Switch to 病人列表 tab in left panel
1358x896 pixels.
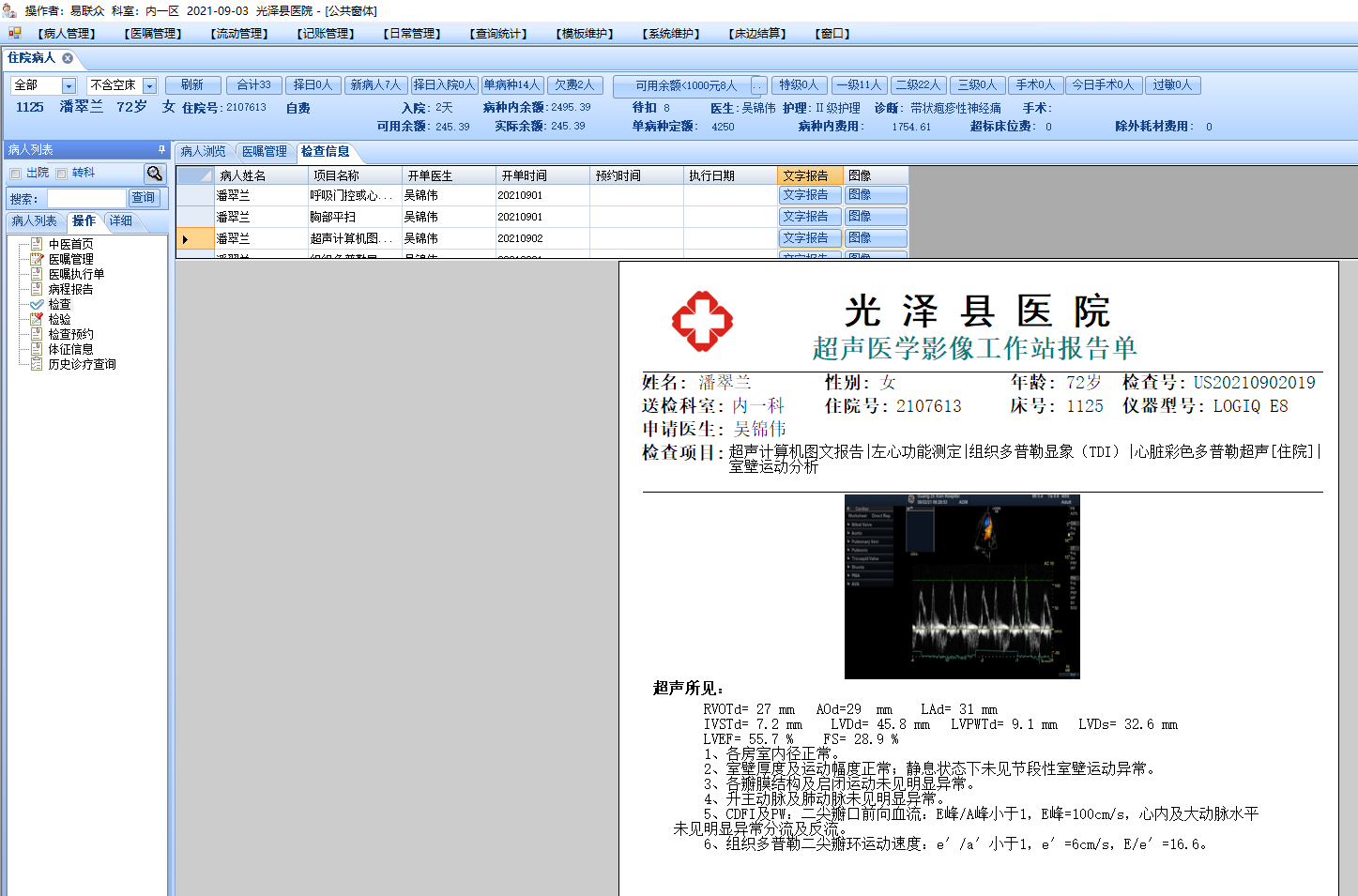click(x=35, y=221)
